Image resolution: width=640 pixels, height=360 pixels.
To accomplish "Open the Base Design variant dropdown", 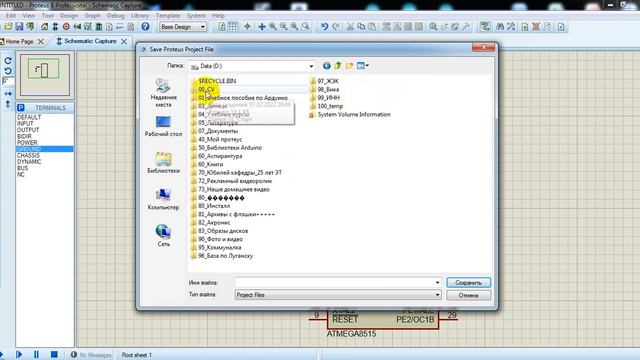I will pos(183,27).
